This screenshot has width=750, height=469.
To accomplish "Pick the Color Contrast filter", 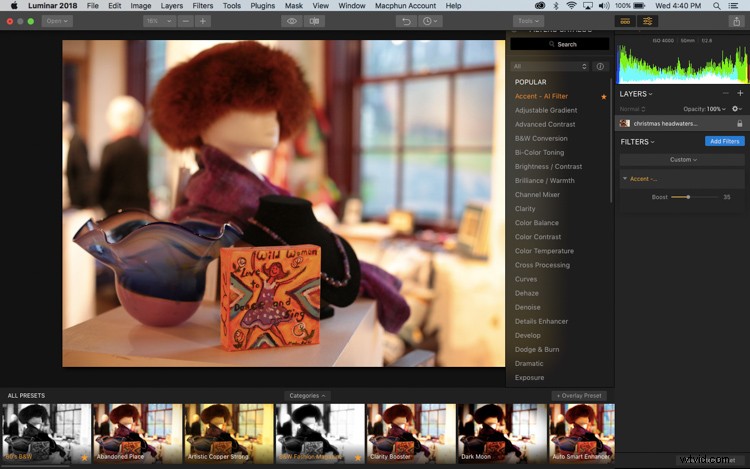I will point(538,237).
